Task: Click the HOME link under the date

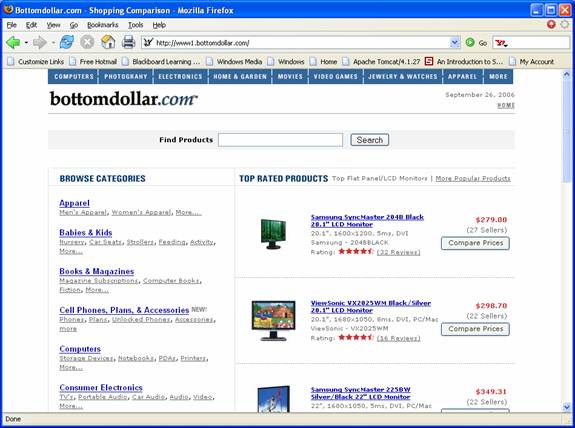Action: coord(506,105)
